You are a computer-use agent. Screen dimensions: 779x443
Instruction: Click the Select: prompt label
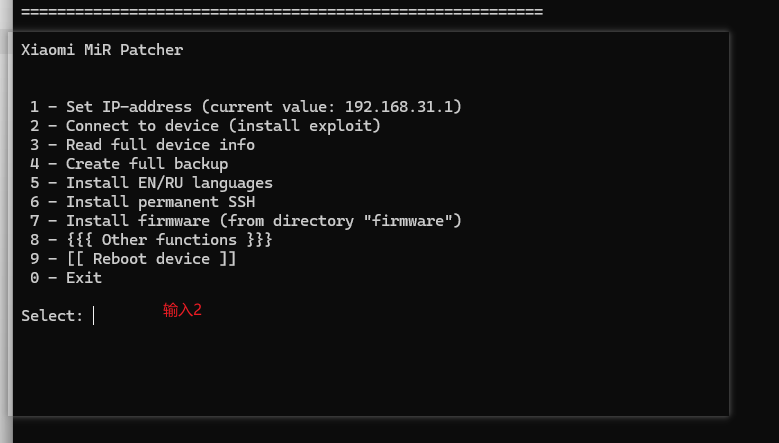click(x=52, y=316)
